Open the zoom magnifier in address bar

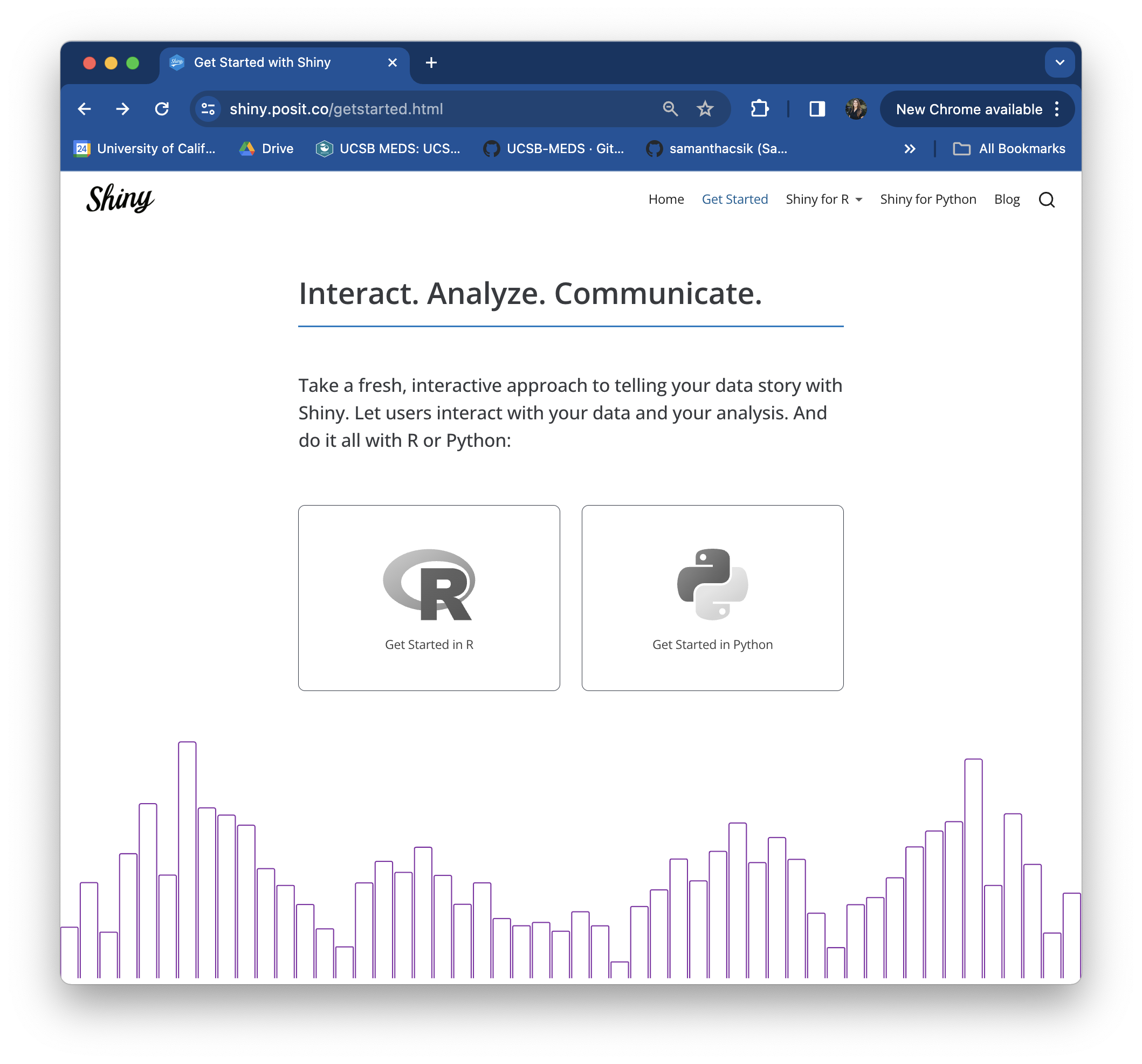(x=670, y=108)
